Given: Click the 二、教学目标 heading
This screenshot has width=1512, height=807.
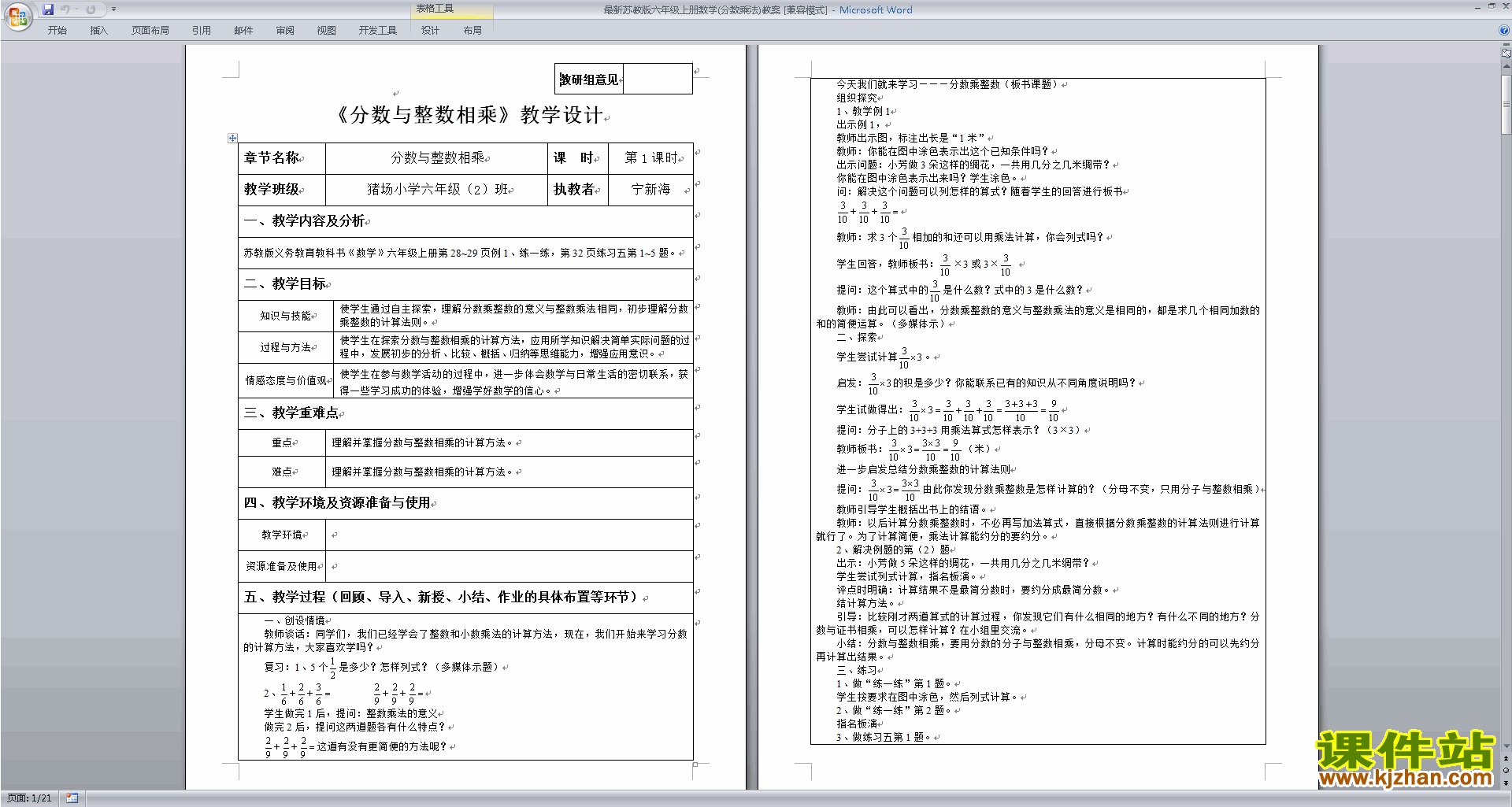Looking at the screenshot, I should pos(285,284).
